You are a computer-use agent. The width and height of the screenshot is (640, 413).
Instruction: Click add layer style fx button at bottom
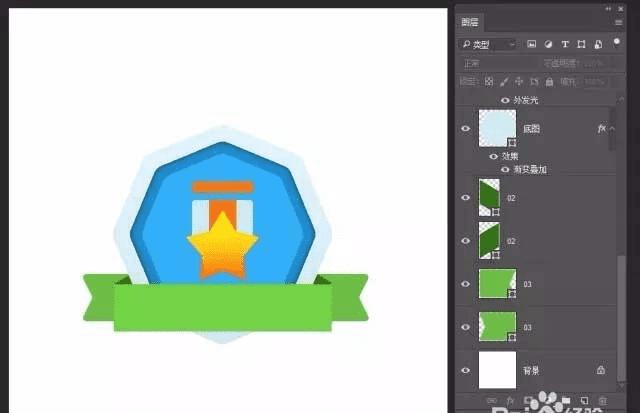(x=510, y=401)
